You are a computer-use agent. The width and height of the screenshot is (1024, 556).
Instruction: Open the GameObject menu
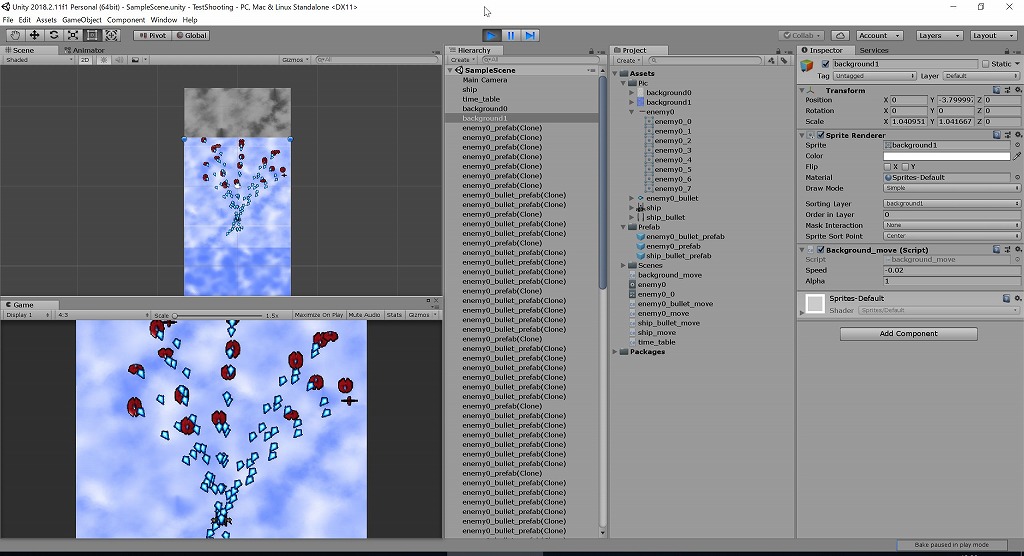82,20
